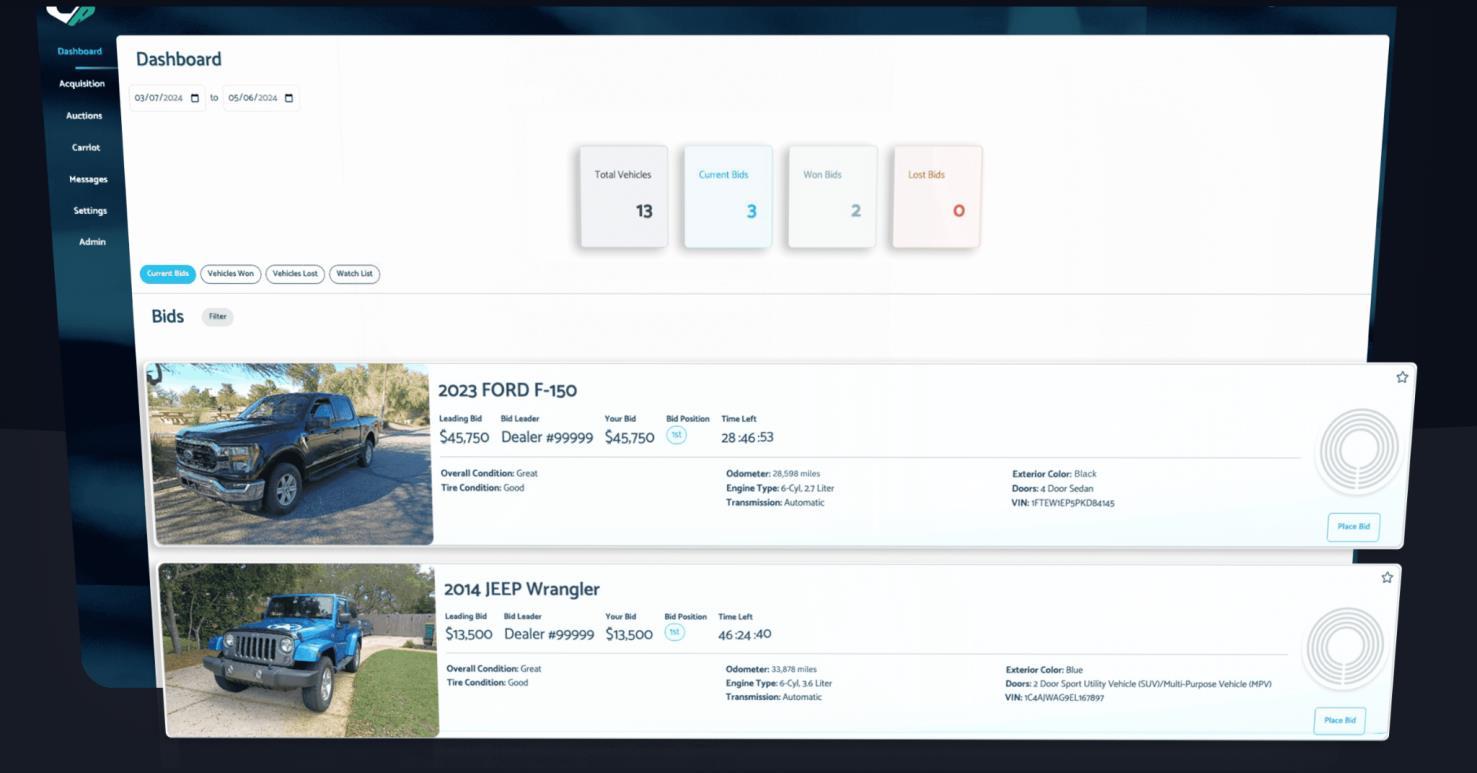
Task: Click the Jeep Wrangler exterior color Blue
Action: click(x=1075, y=670)
